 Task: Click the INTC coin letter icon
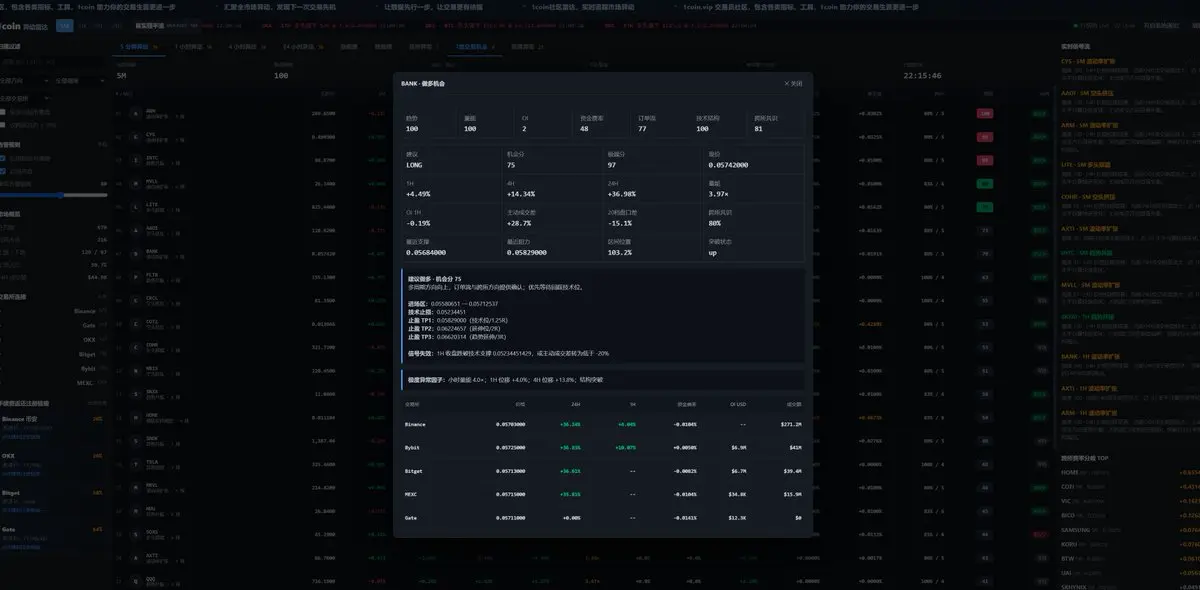point(136,160)
